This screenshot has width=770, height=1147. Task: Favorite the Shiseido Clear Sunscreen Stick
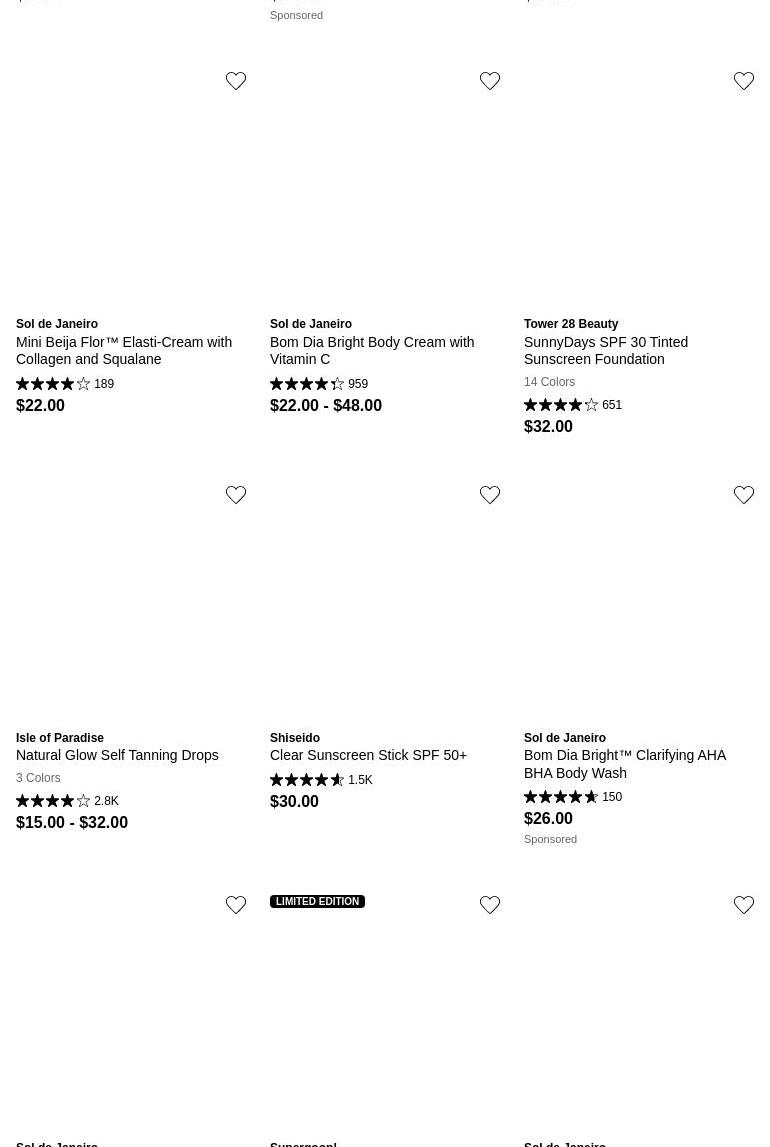click(490, 495)
